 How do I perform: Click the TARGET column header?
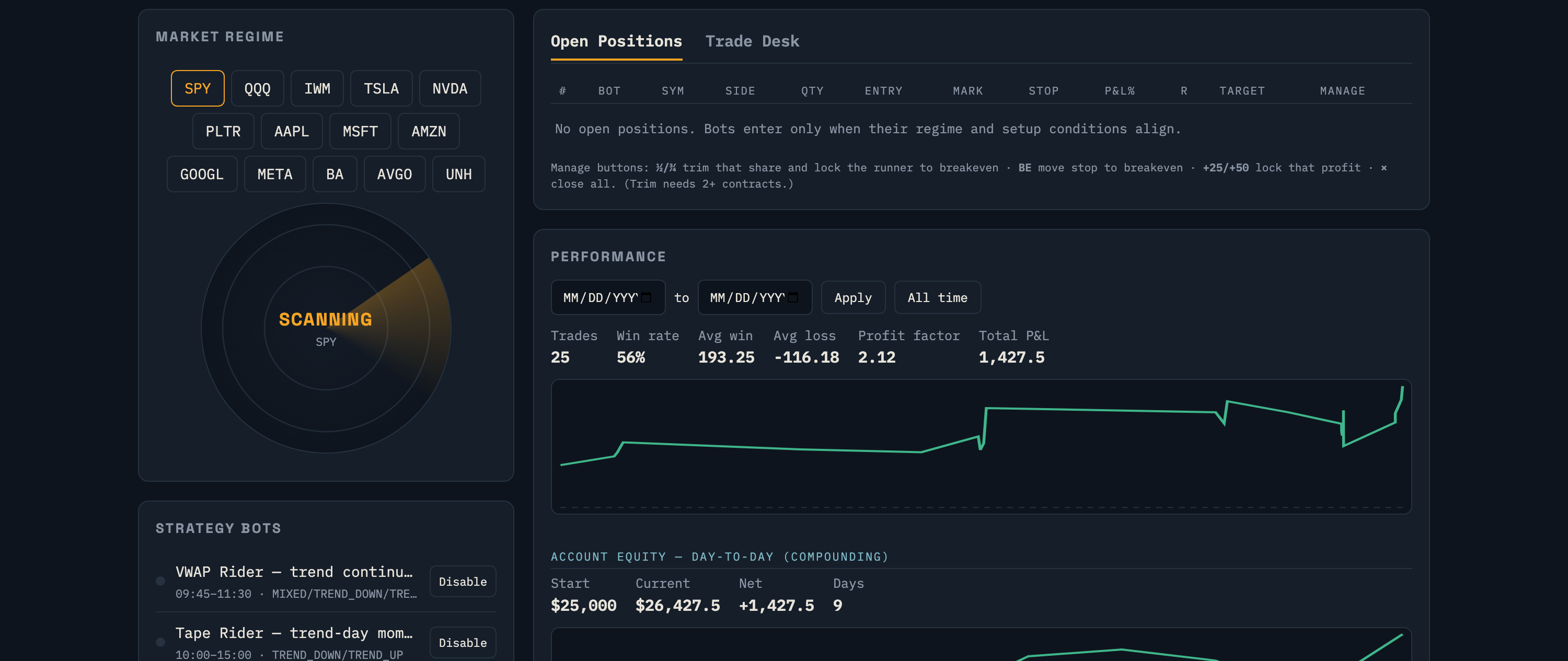pos(1242,91)
